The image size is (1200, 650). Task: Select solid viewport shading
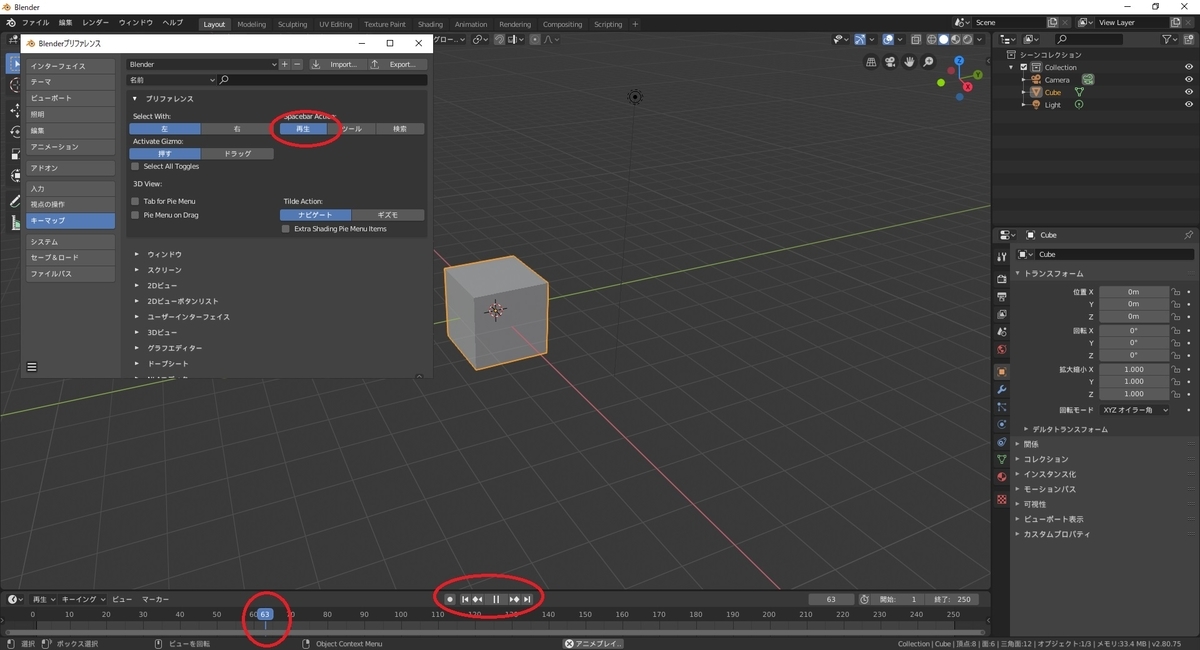[x=943, y=39]
